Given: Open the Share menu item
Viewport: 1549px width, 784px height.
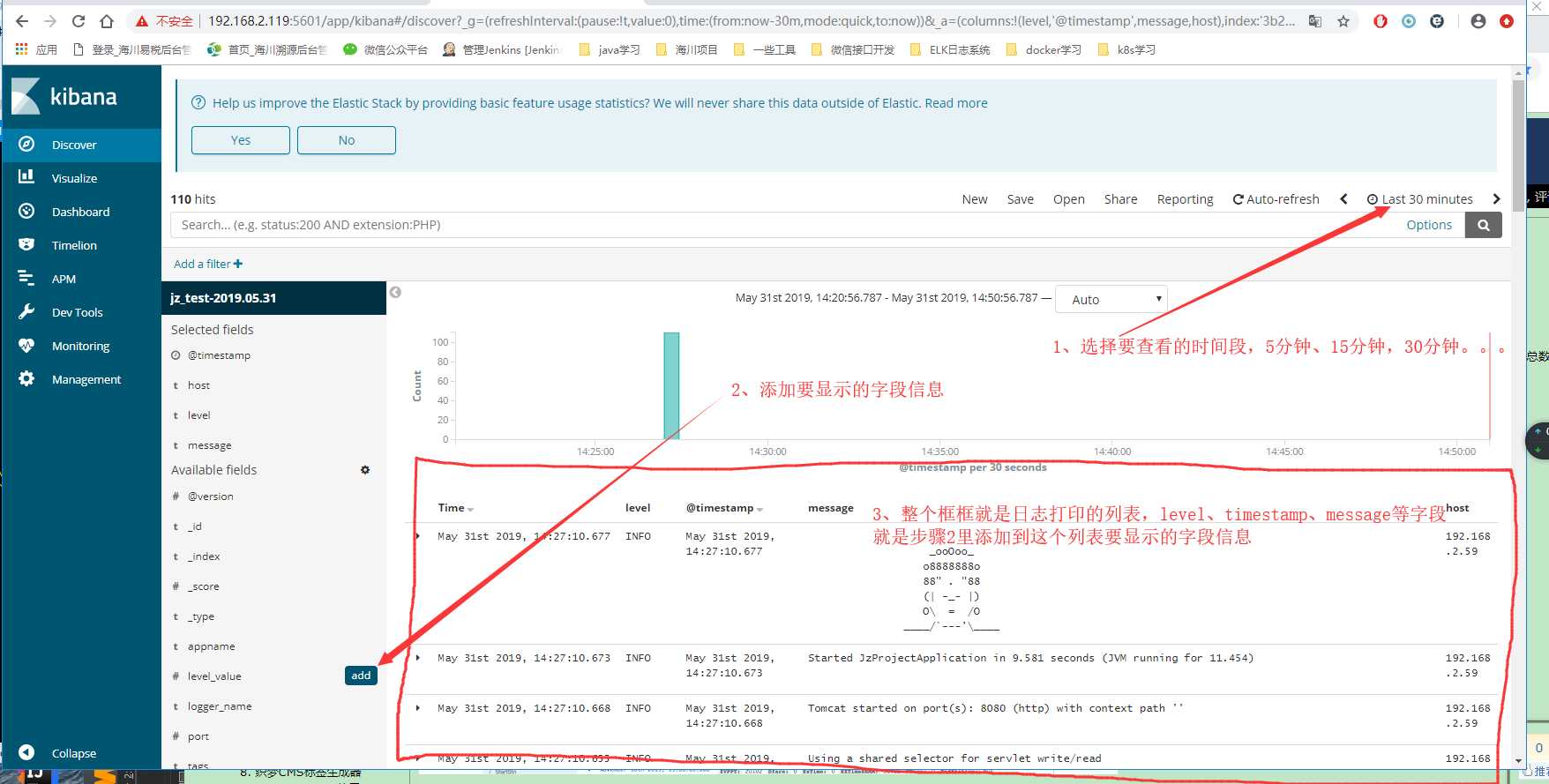Looking at the screenshot, I should pyautogui.click(x=1120, y=199).
